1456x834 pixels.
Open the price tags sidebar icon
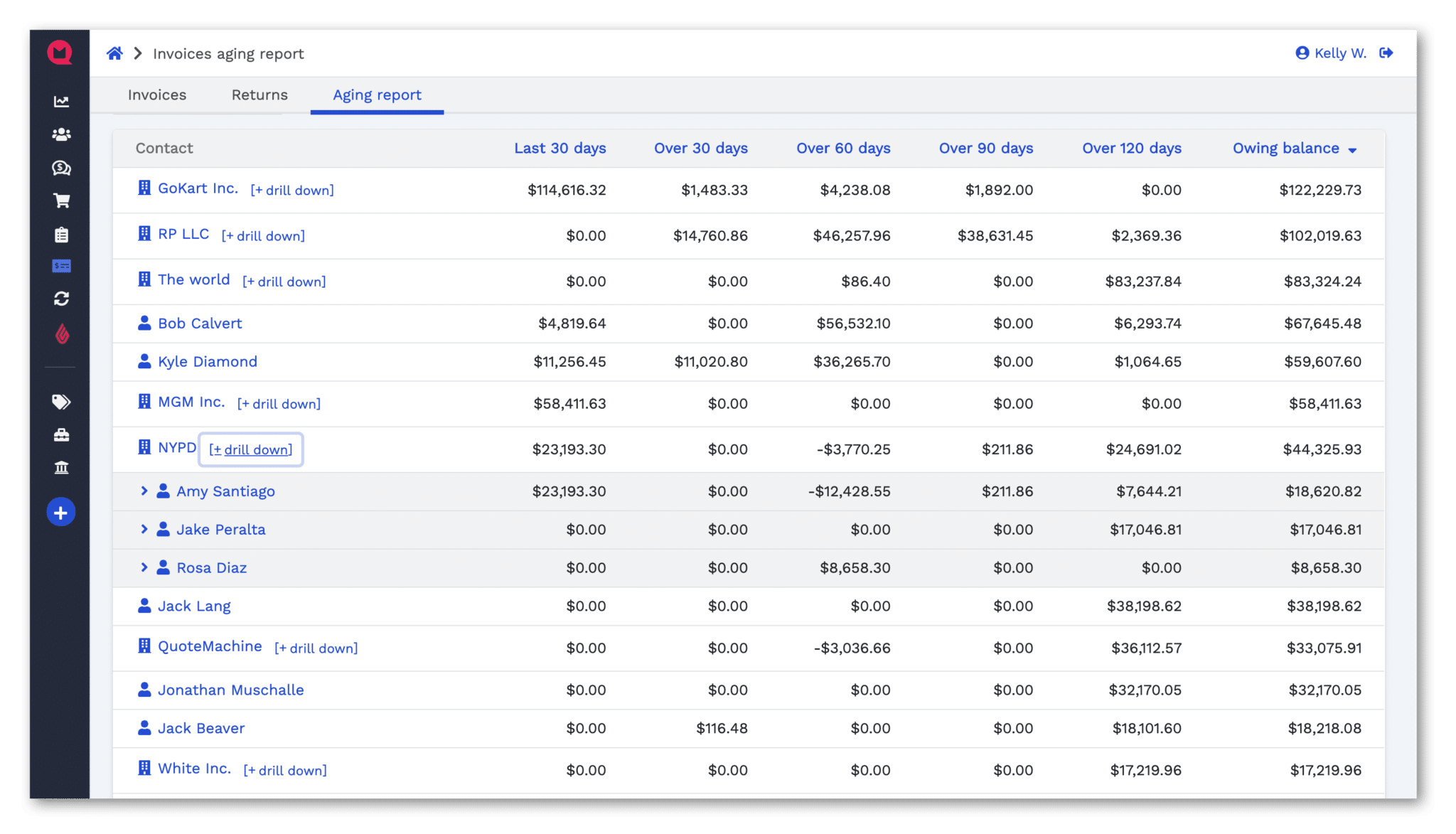(x=61, y=402)
